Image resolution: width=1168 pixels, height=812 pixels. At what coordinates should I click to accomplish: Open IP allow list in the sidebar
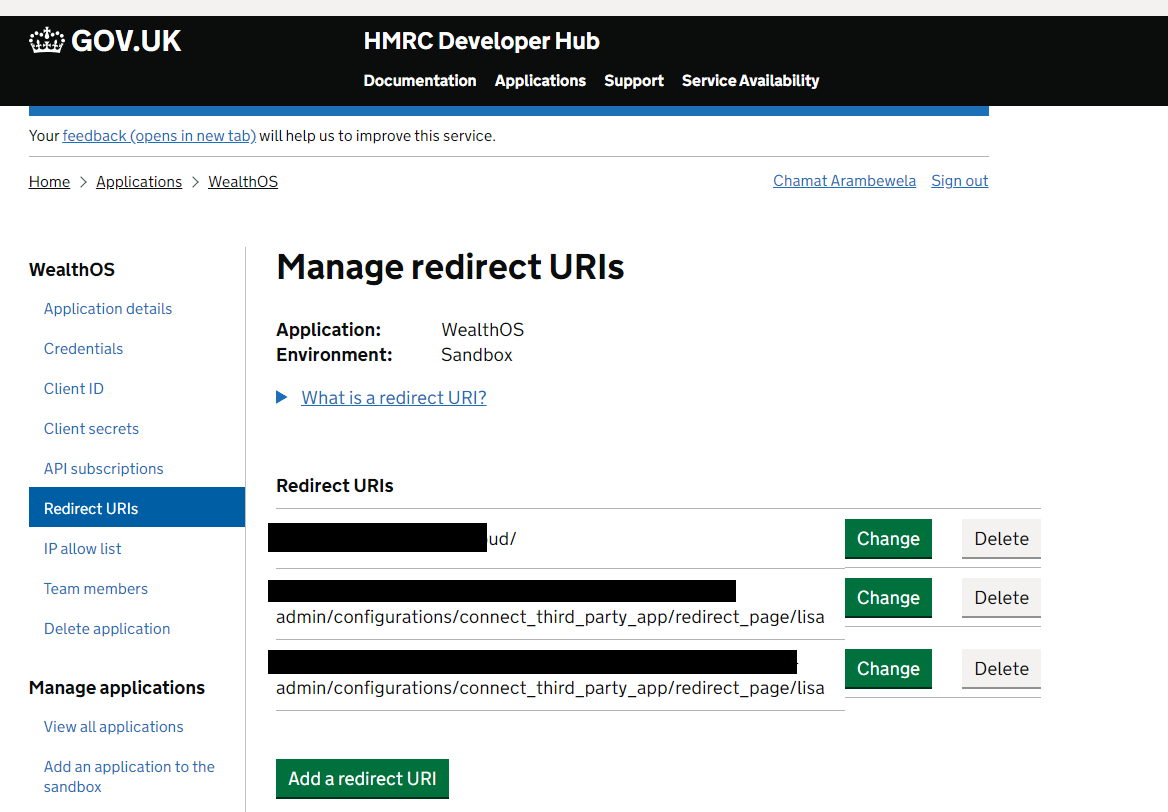[82, 548]
